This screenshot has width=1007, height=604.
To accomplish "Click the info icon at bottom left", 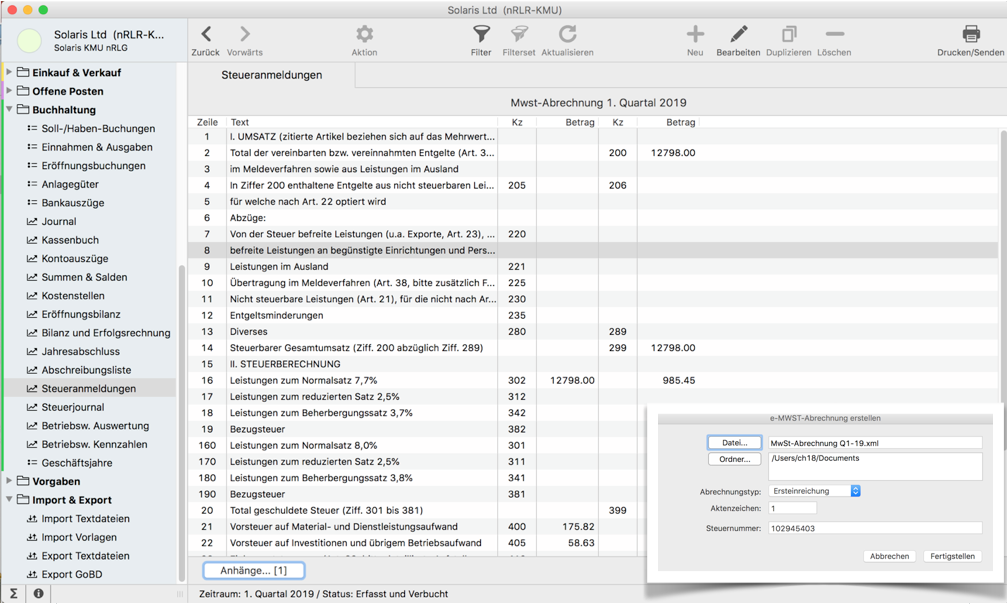I will click(x=38, y=594).
